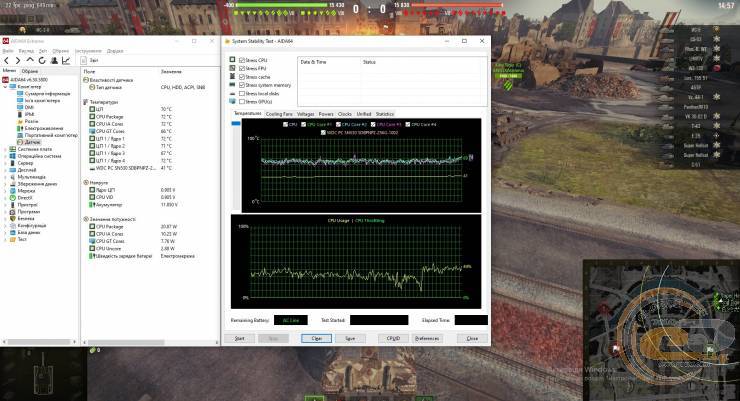Viewport: 740px width, 401px height.
Task: Select the Портативний комп'ютер icon in tree
Action: 20,135
